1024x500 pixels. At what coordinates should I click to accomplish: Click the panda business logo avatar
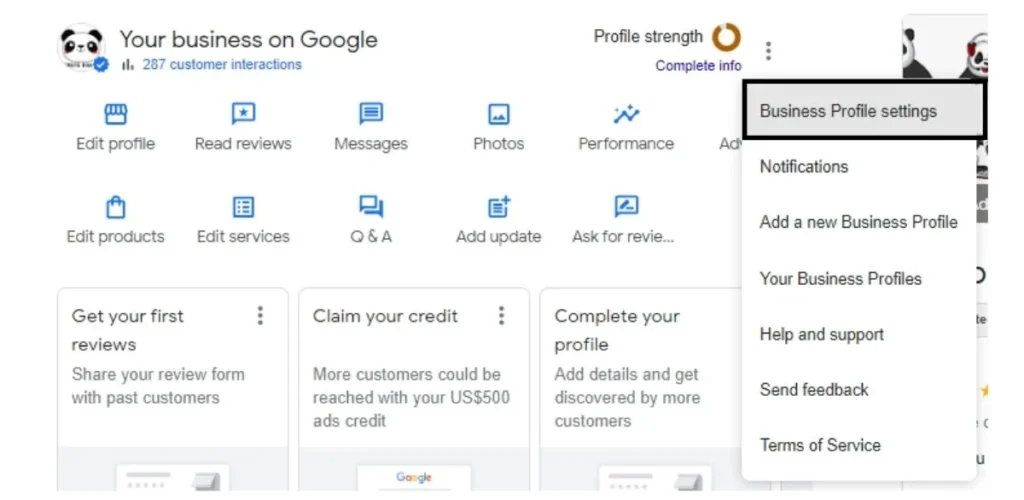click(81, 47)
